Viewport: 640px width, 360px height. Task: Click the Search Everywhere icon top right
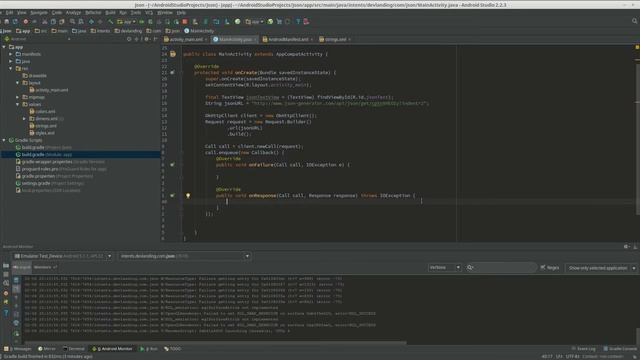[x=634, y=21]
